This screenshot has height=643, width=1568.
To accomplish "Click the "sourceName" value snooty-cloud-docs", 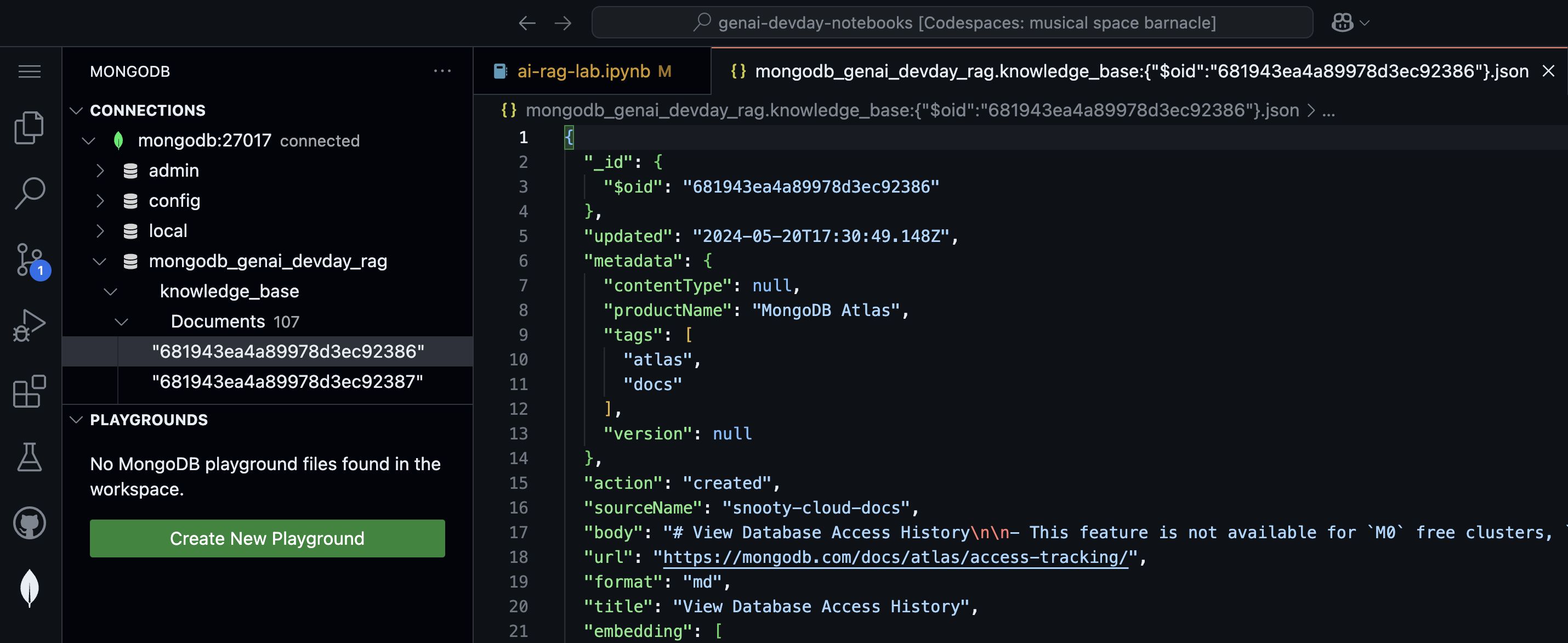I will pos(816,508).
